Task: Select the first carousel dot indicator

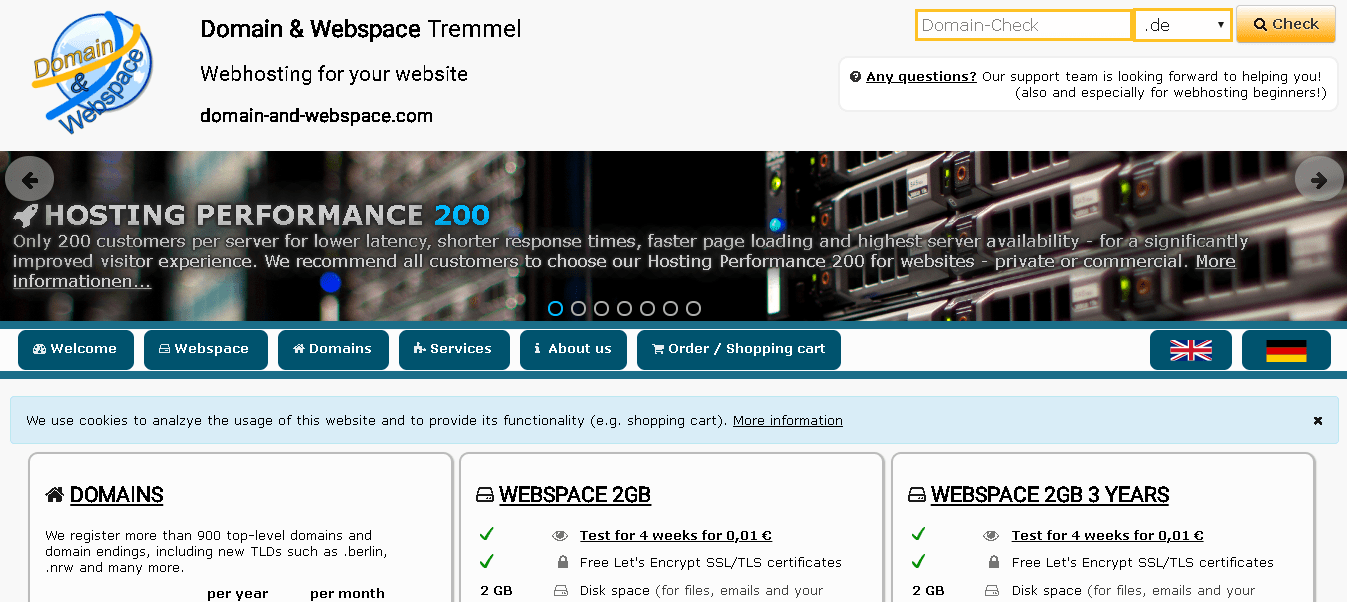Action: (x=555, y=308)
